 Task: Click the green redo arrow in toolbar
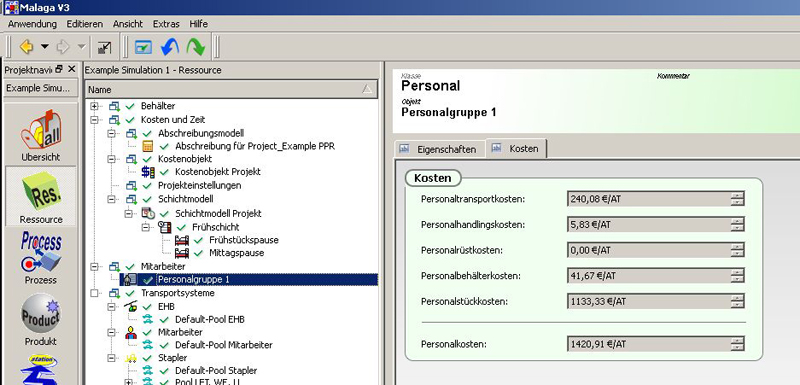(195, 47)
